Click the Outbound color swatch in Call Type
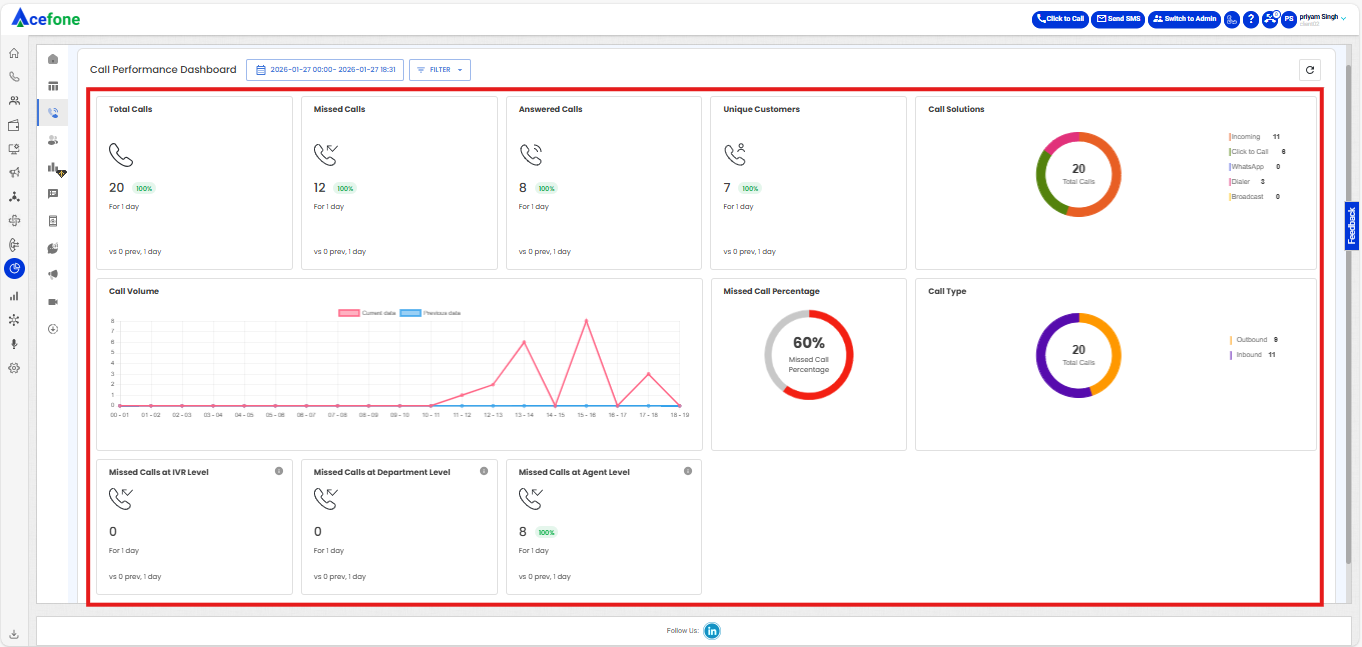Image resolution: width=1362 pixels, height=647 pixels. point(1231,340)
